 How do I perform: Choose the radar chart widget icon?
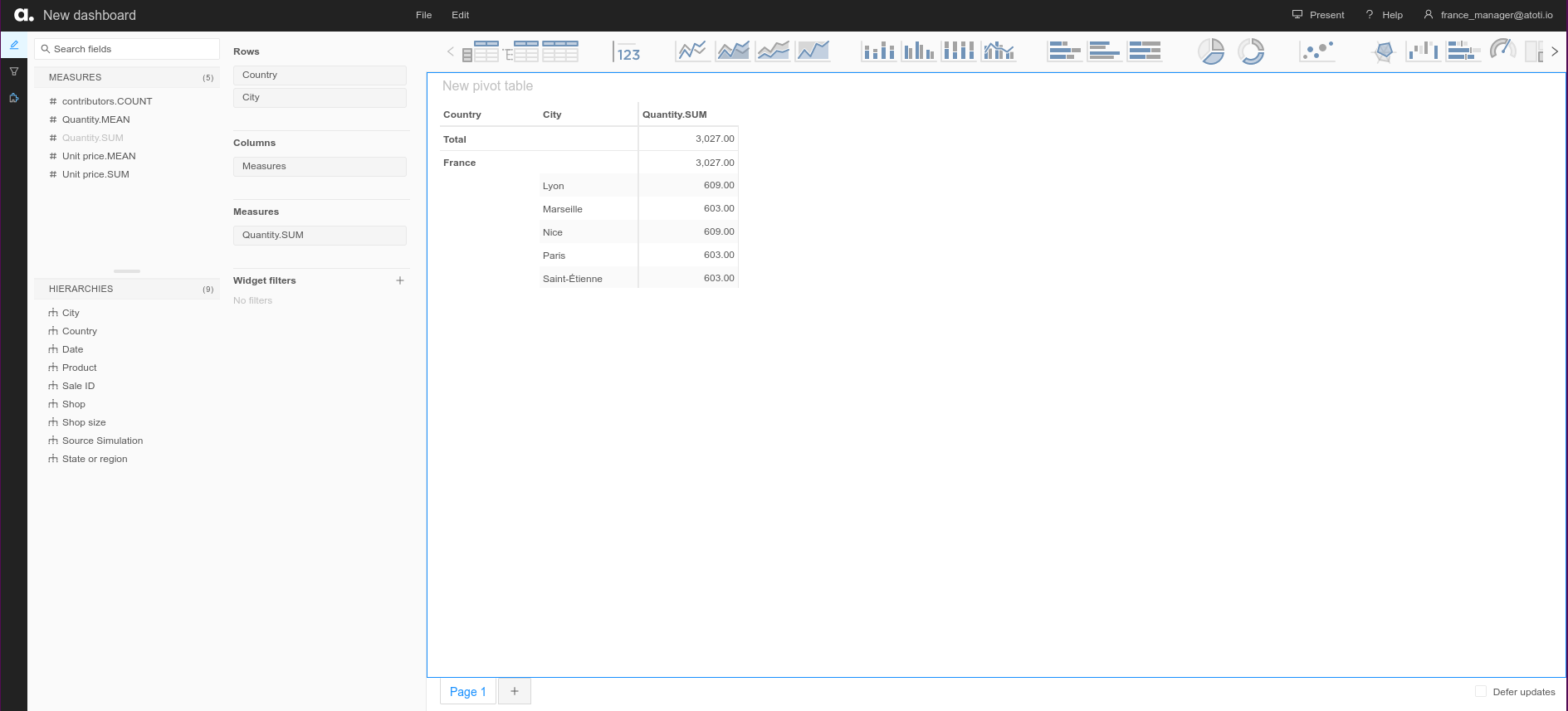pyautogui.click(x=1384, y=51)
